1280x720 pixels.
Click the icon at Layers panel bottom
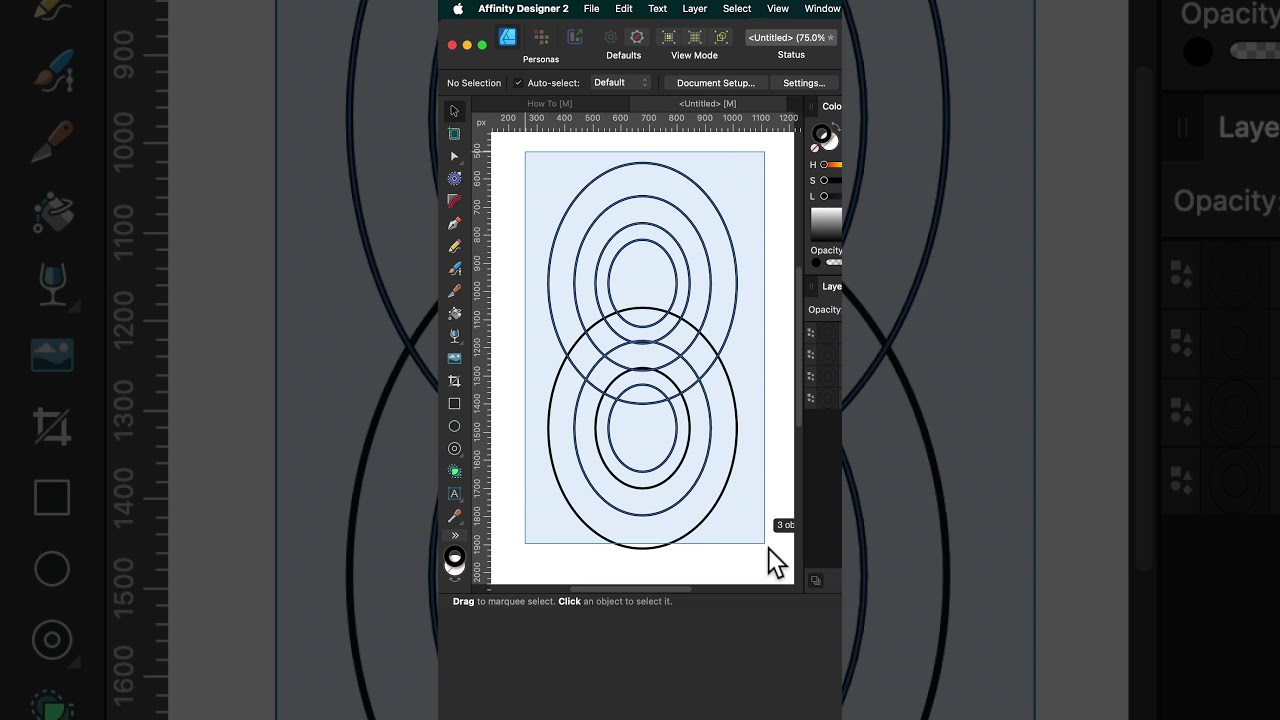(x=815, y=580)
